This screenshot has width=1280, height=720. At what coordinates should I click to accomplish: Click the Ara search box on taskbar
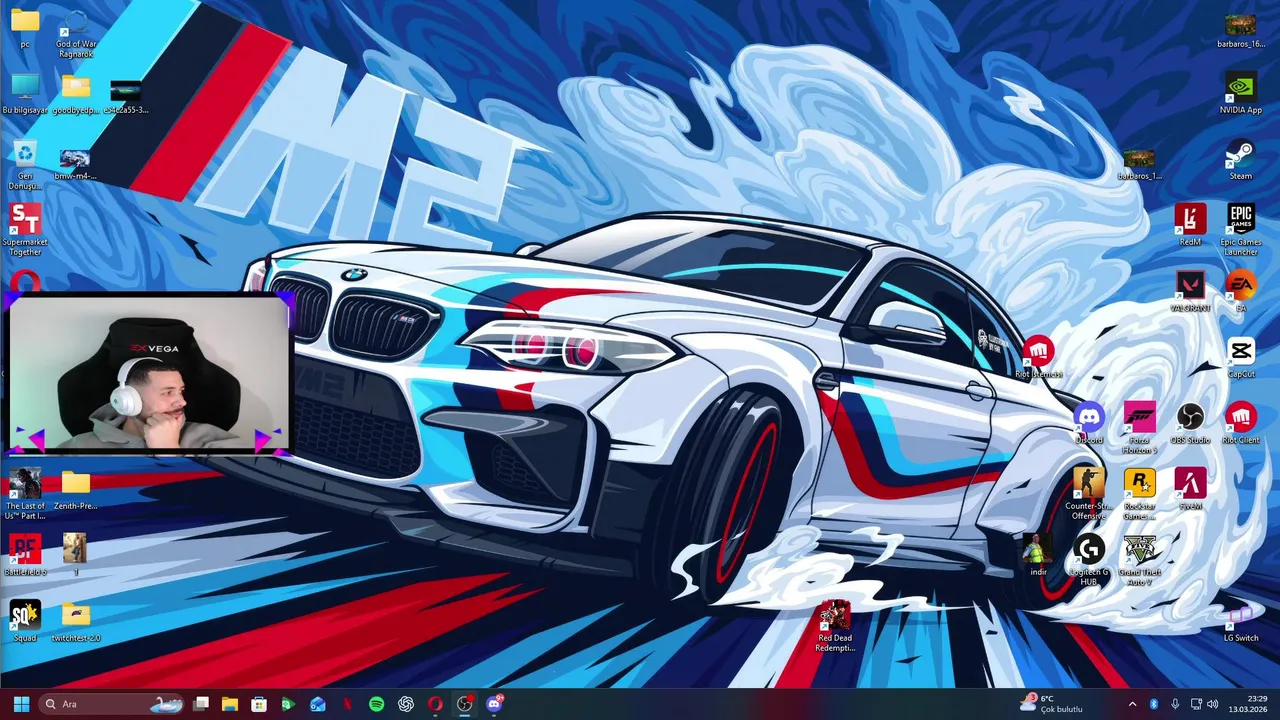click(x=110, y=704)
